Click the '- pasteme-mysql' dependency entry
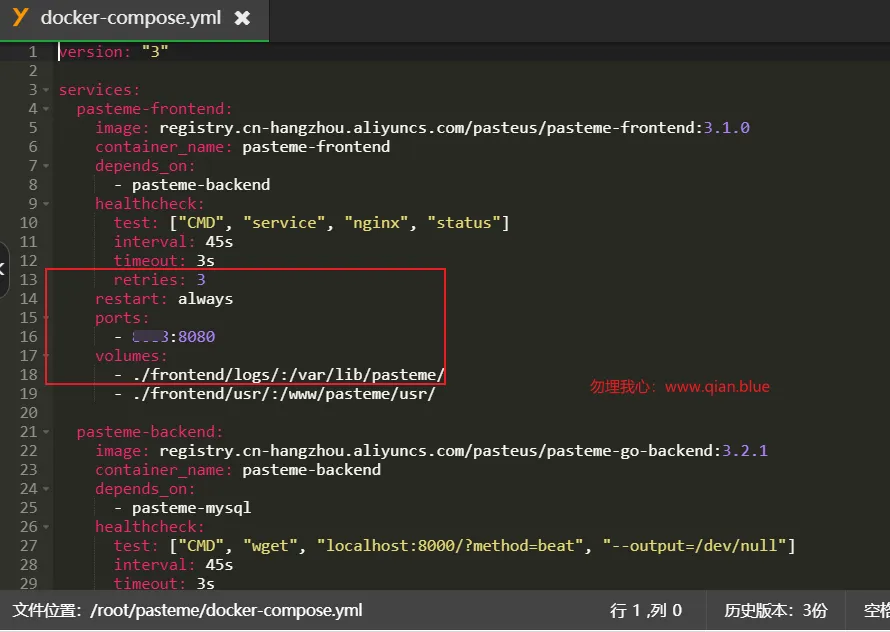Image resolution: width=890 pixels, height=632 pixels. click(182, 508)
